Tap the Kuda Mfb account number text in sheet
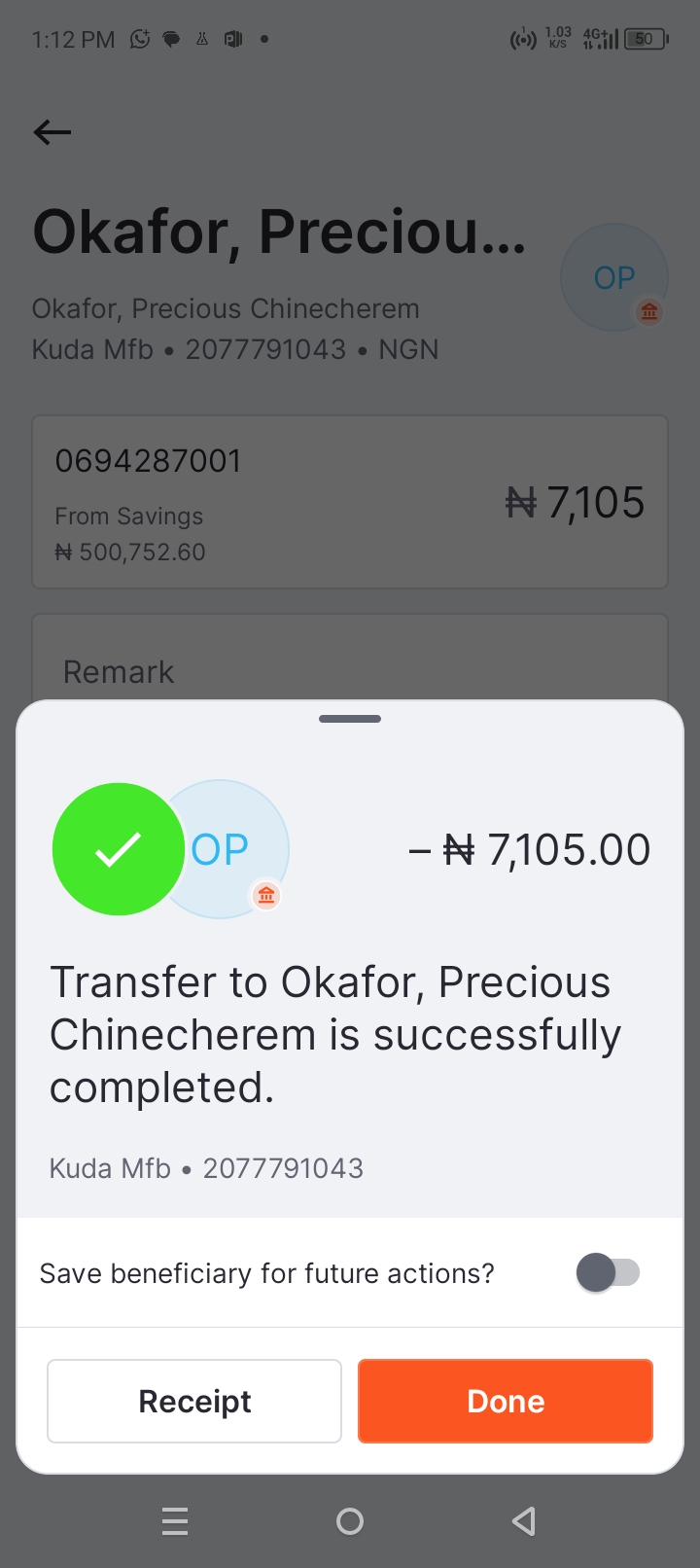Viewport: 700px width, 1568px height. 206,1168
